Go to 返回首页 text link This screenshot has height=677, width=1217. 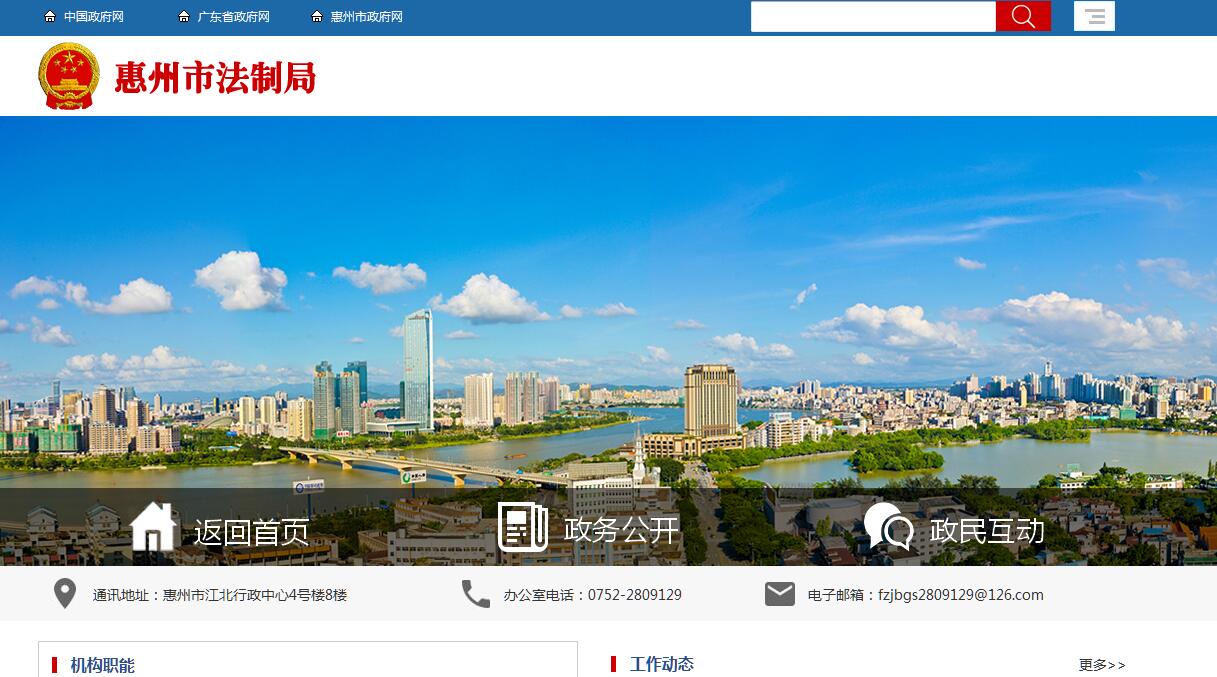251,532
